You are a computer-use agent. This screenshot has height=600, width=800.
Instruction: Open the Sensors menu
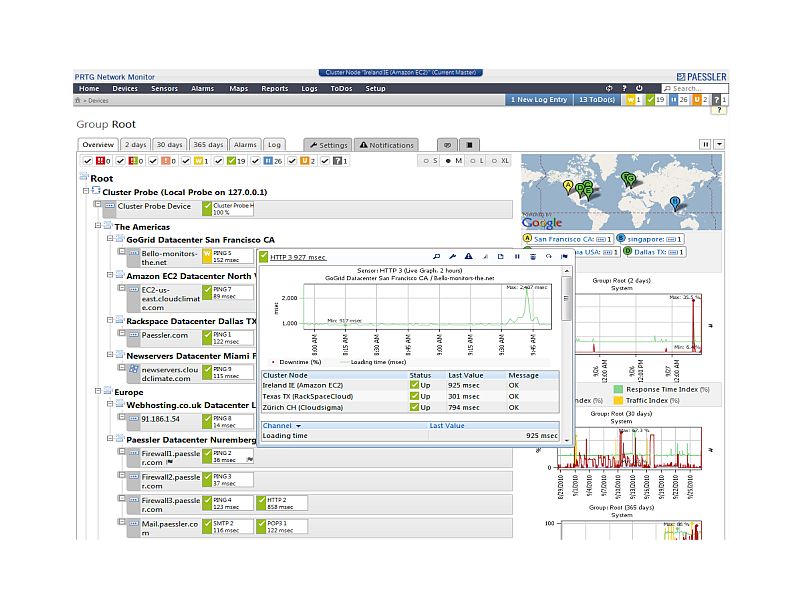(164, 88)
